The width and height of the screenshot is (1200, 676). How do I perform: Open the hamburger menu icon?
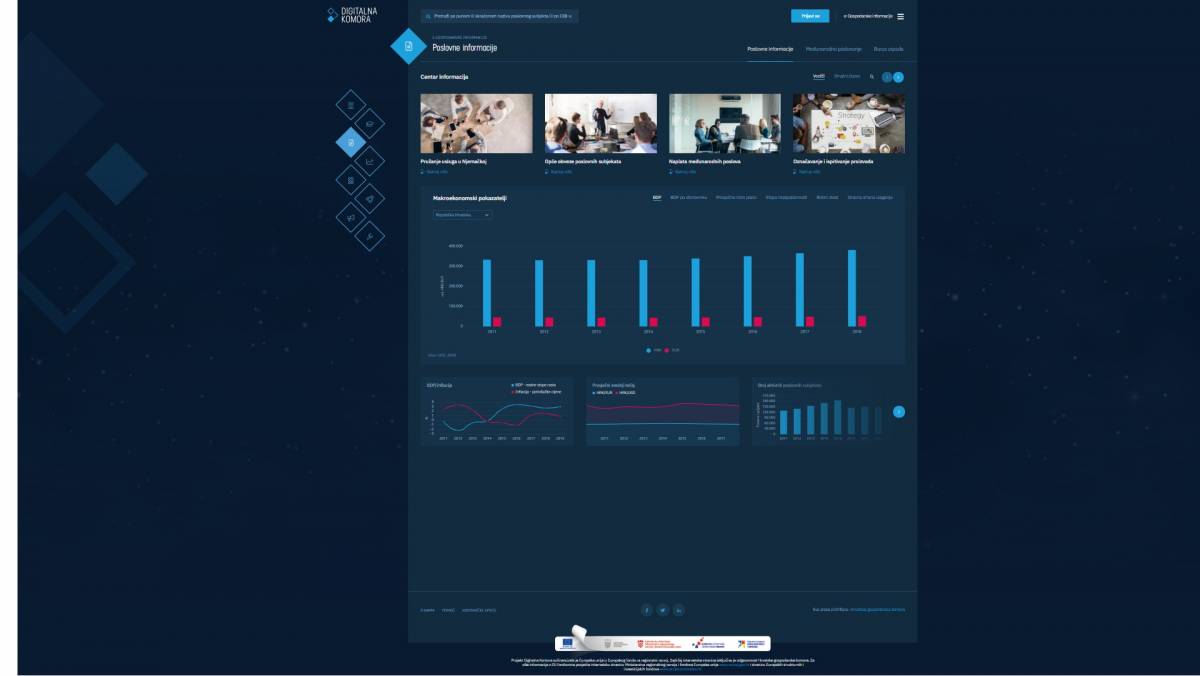(900, 16)
